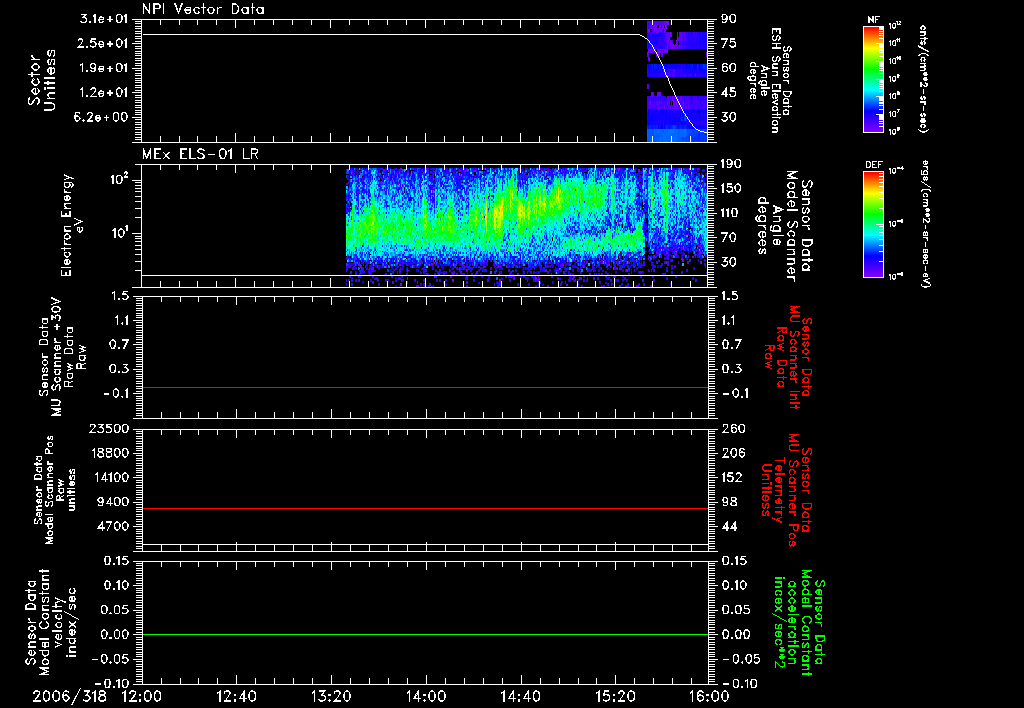Click the "4700" scanner position tick label

114,526
